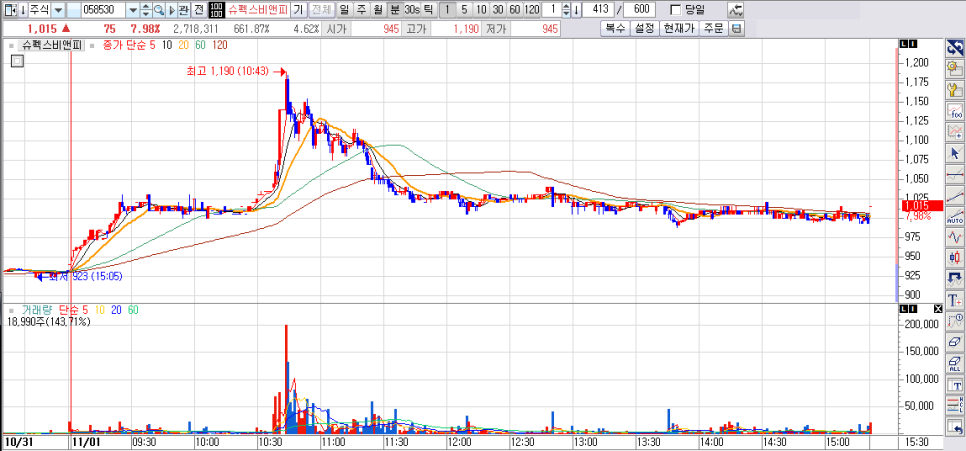This screenshot has height=451, width=966.
Task: Select the 30 minute interval tab
Action: pyautogui.click(x=498, y=10)
